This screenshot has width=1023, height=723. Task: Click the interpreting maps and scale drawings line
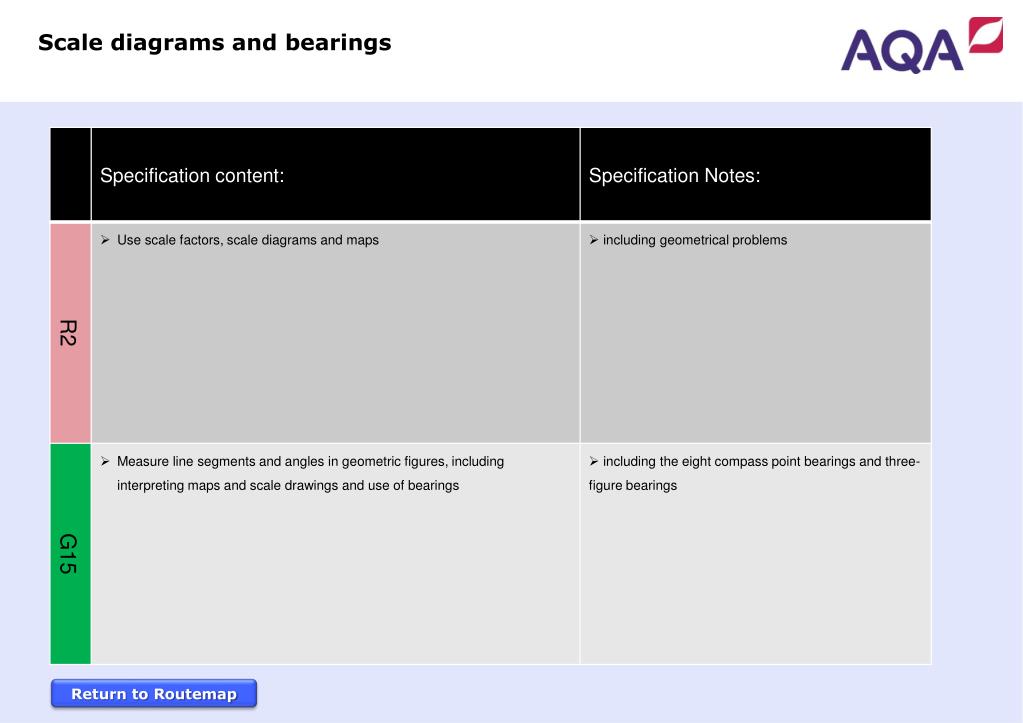point(288,485)
